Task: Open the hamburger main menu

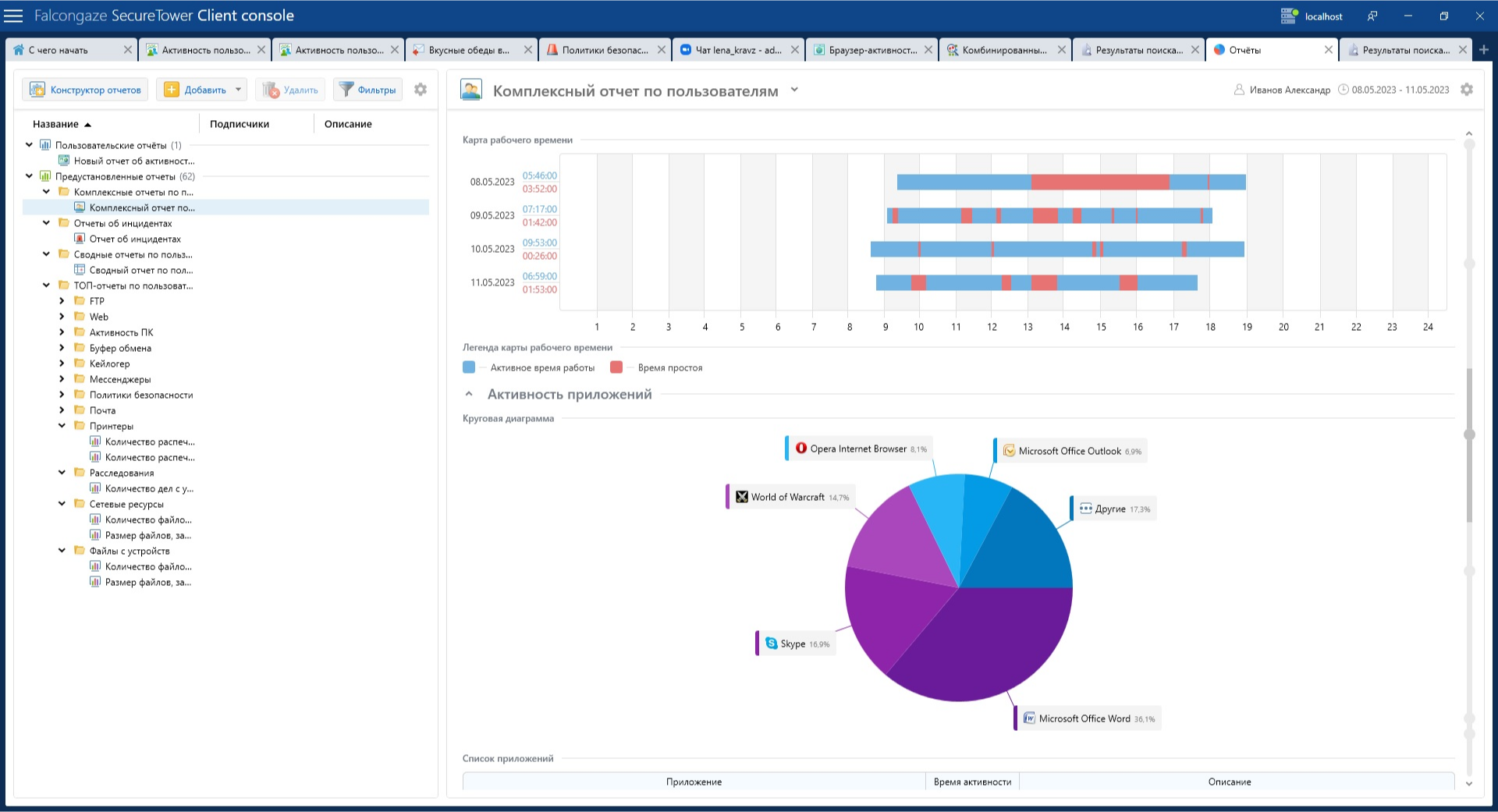Action: coord(14,16)
